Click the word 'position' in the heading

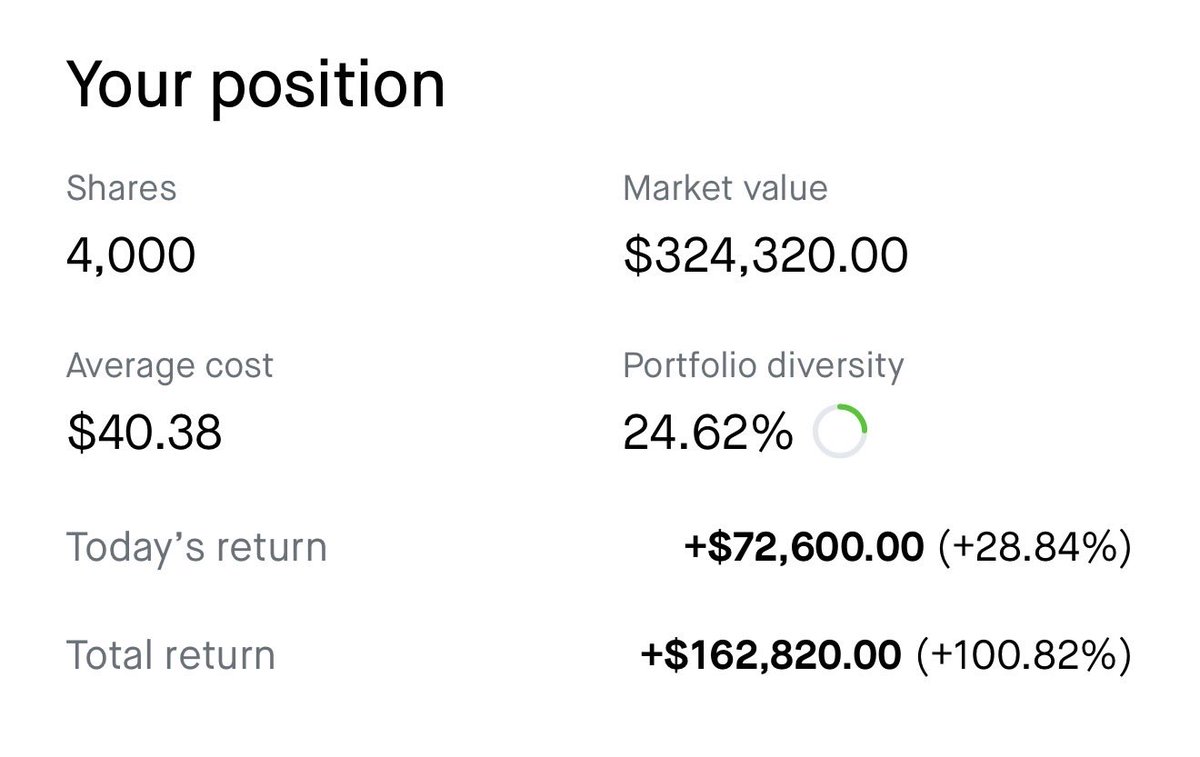pyautogui.click(x=328, y=87)
